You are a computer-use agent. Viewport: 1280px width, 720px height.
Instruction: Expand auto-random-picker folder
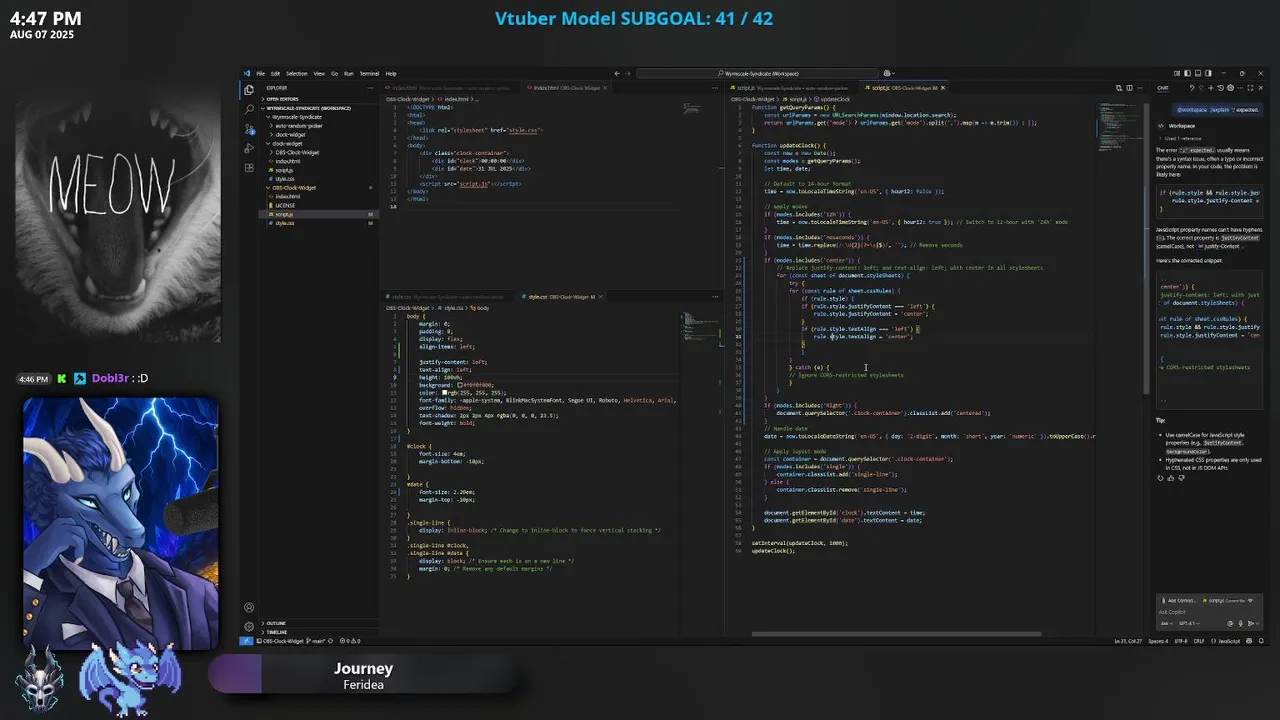(299, 126)
